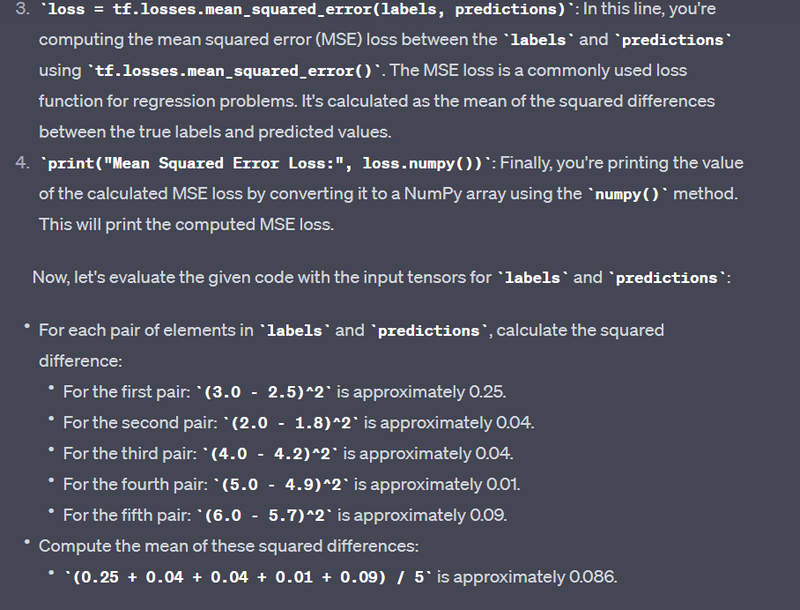This screenshot has height=610, width=800.
Task: Click 'predictions' code in the 'Now, let's evaluate' line
Action: pos(667,278)
